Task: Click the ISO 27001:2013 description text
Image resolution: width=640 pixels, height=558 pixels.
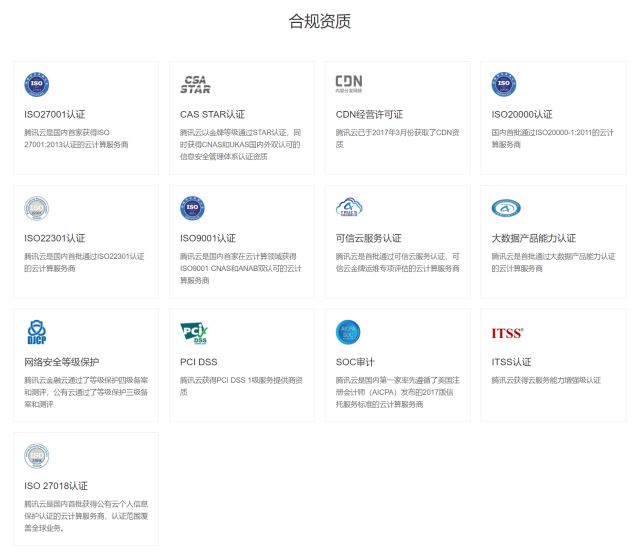Action: click(76, 138)
